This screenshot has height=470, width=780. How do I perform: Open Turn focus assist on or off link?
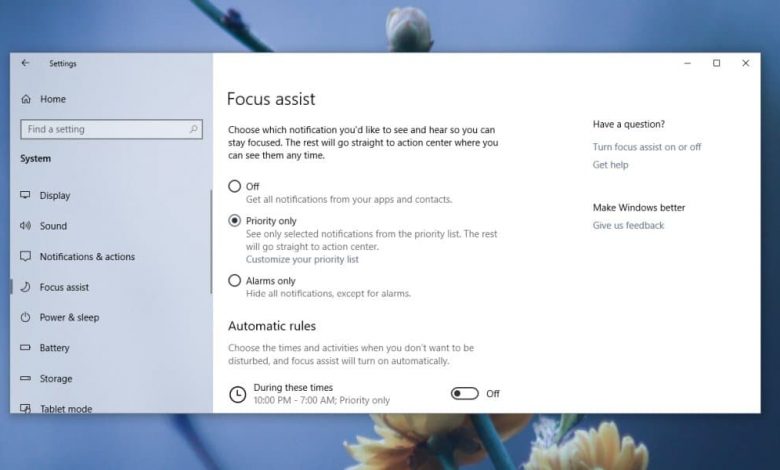tap(647, 147)
